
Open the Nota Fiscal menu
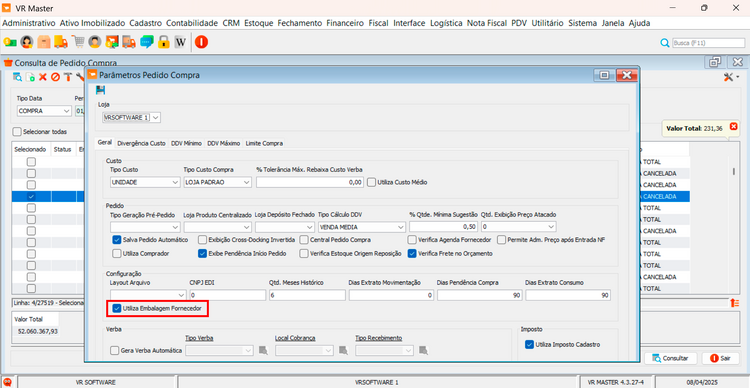487,23
